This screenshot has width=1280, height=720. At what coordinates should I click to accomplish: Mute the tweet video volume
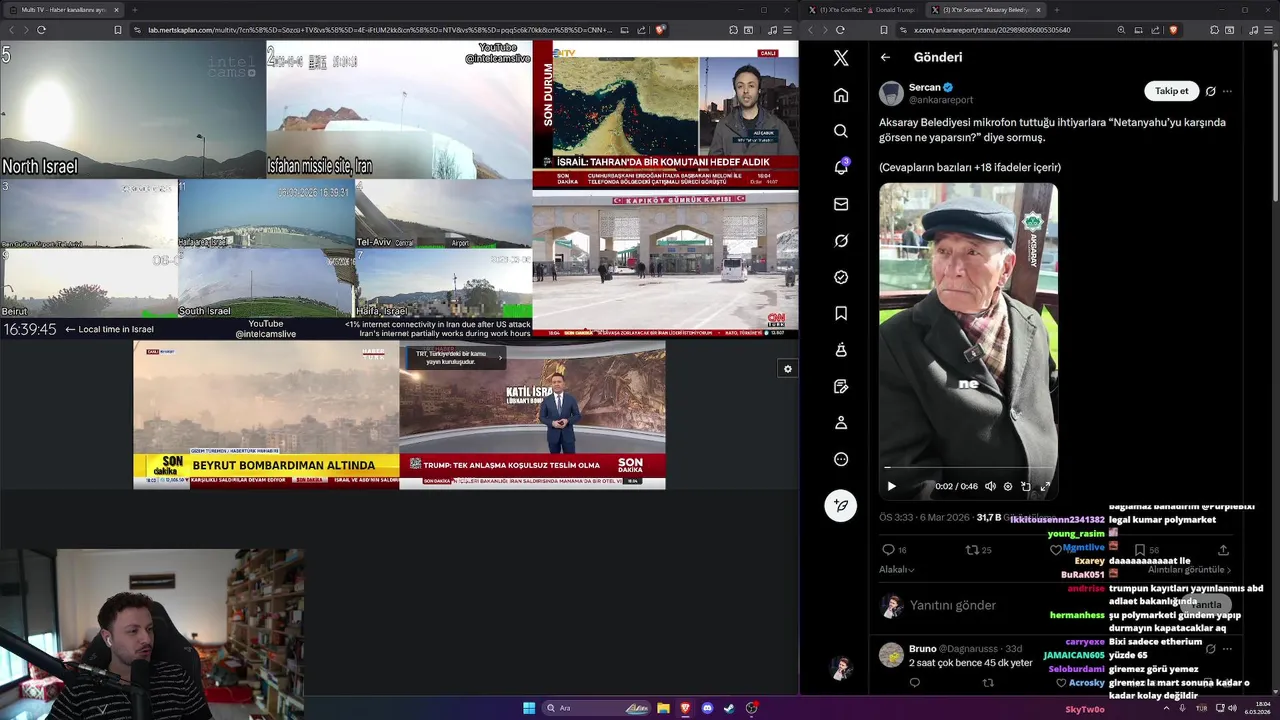pyautogui.click(x=990, y=486)
